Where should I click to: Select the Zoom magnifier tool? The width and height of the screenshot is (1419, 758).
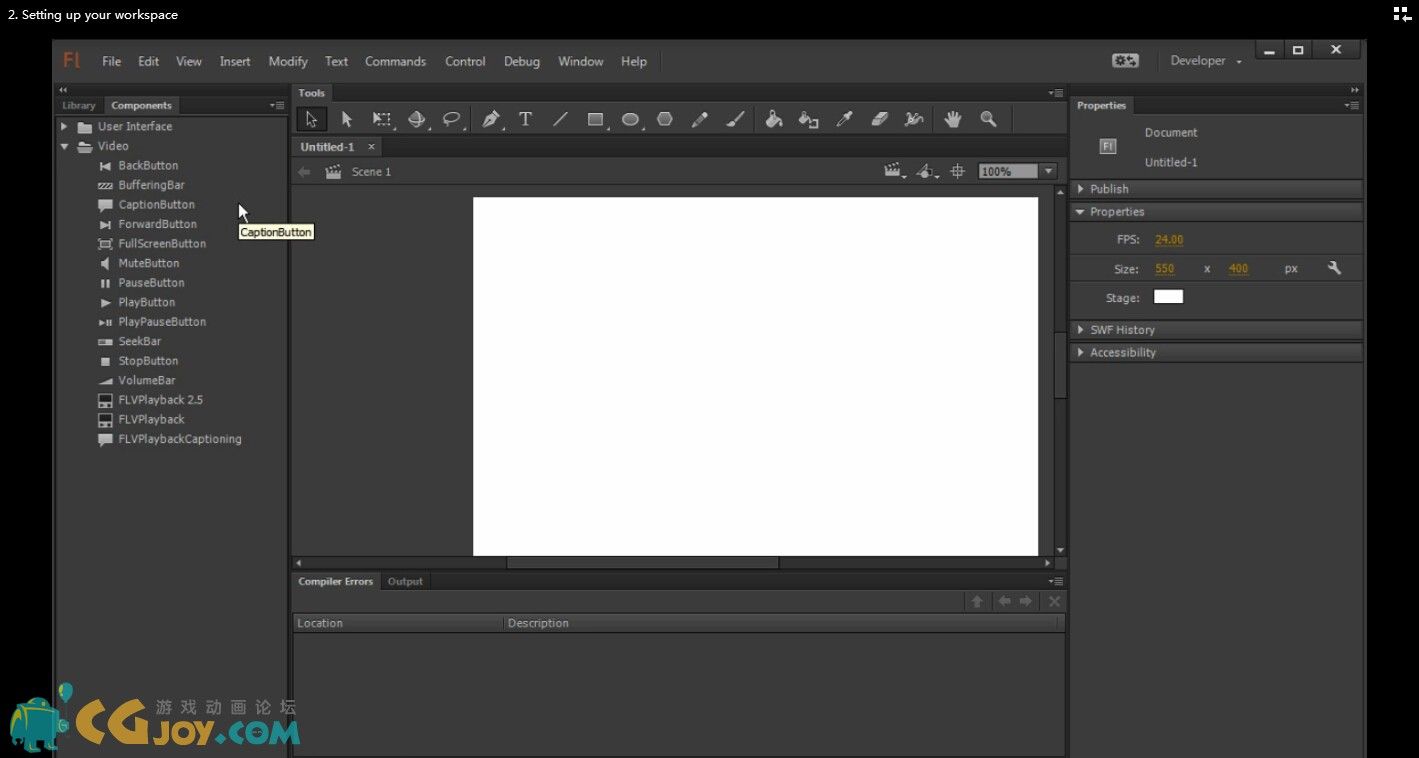click(988, 119)
